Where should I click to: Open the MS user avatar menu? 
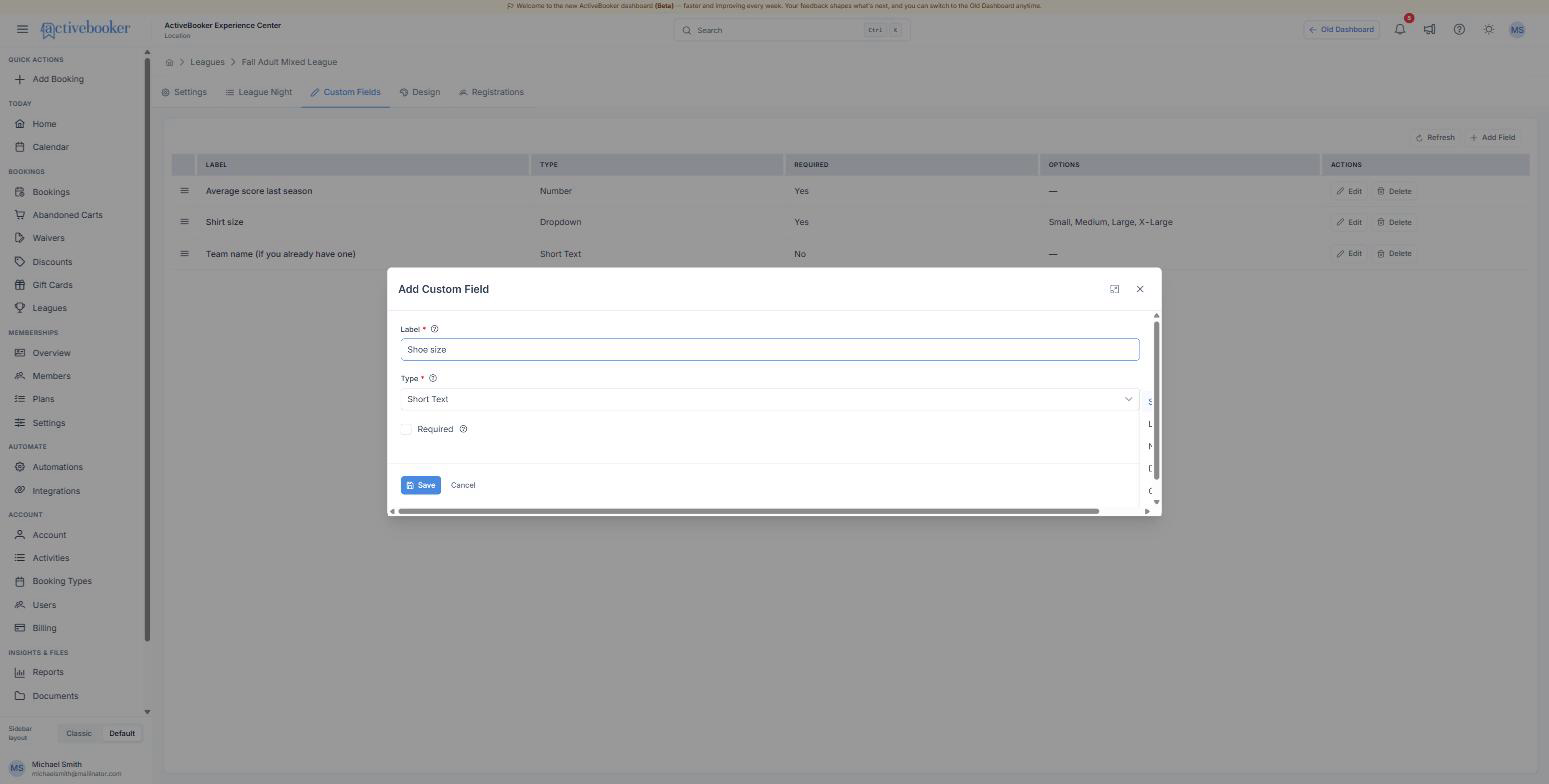coord(1517,30)
